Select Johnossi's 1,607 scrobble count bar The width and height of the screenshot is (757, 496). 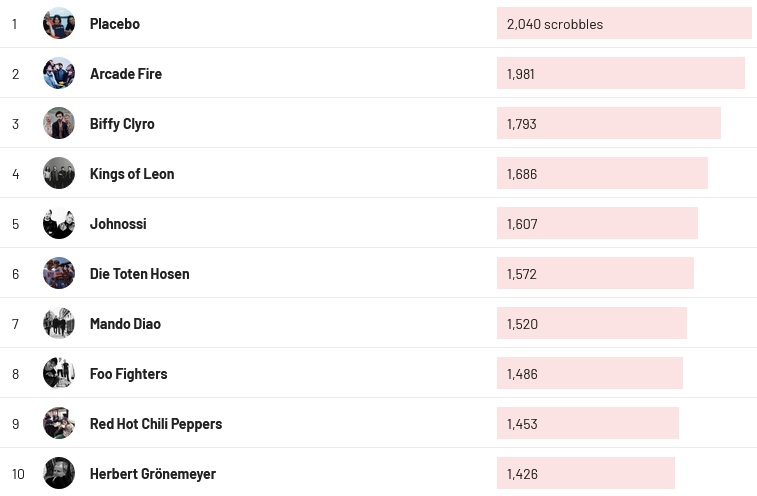click(597, 224)
